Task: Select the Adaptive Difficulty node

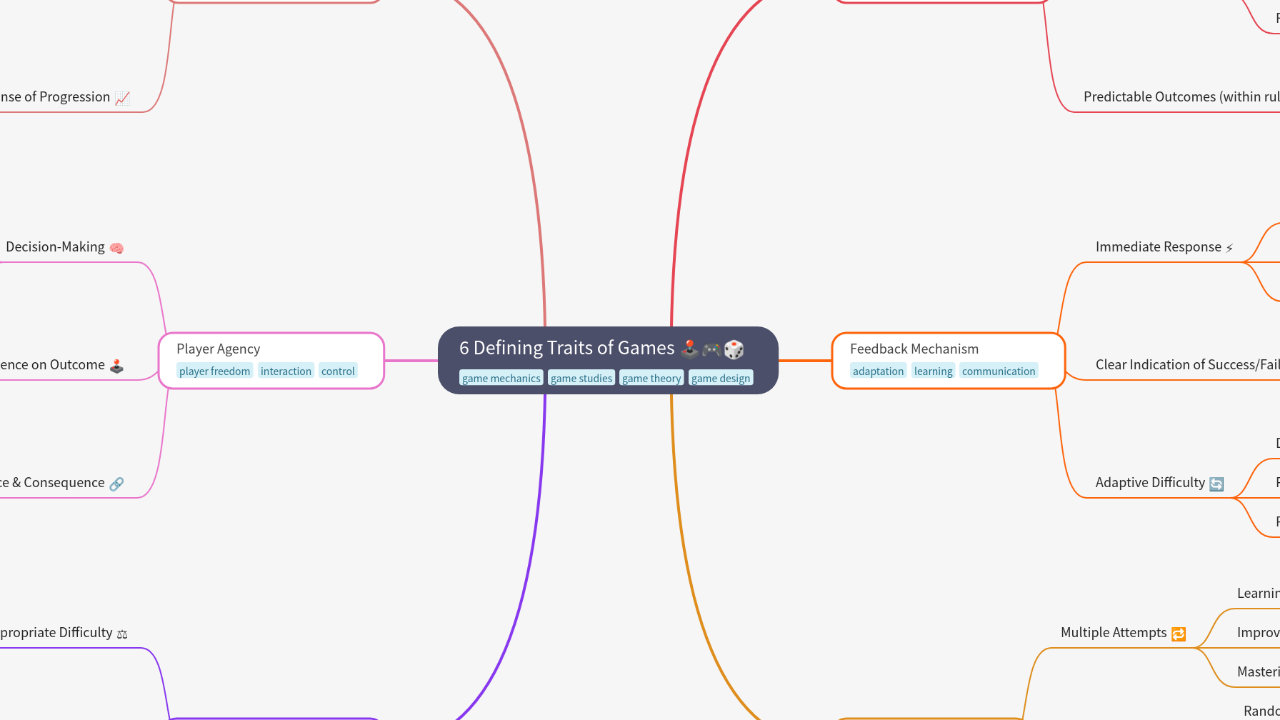Action: pos(1160,483)
